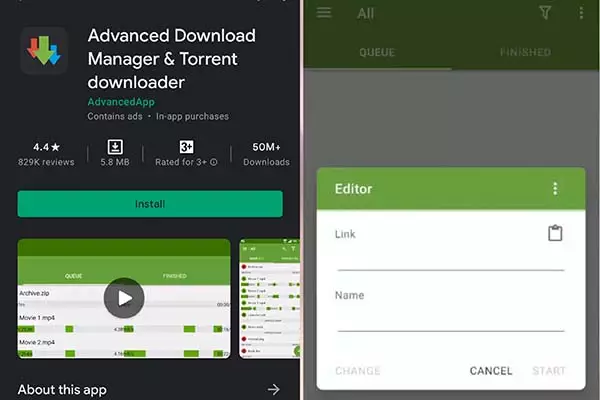This screenshot has width=600, height=400.
Task: Tap the filter funnel icon
Action: 544,13
